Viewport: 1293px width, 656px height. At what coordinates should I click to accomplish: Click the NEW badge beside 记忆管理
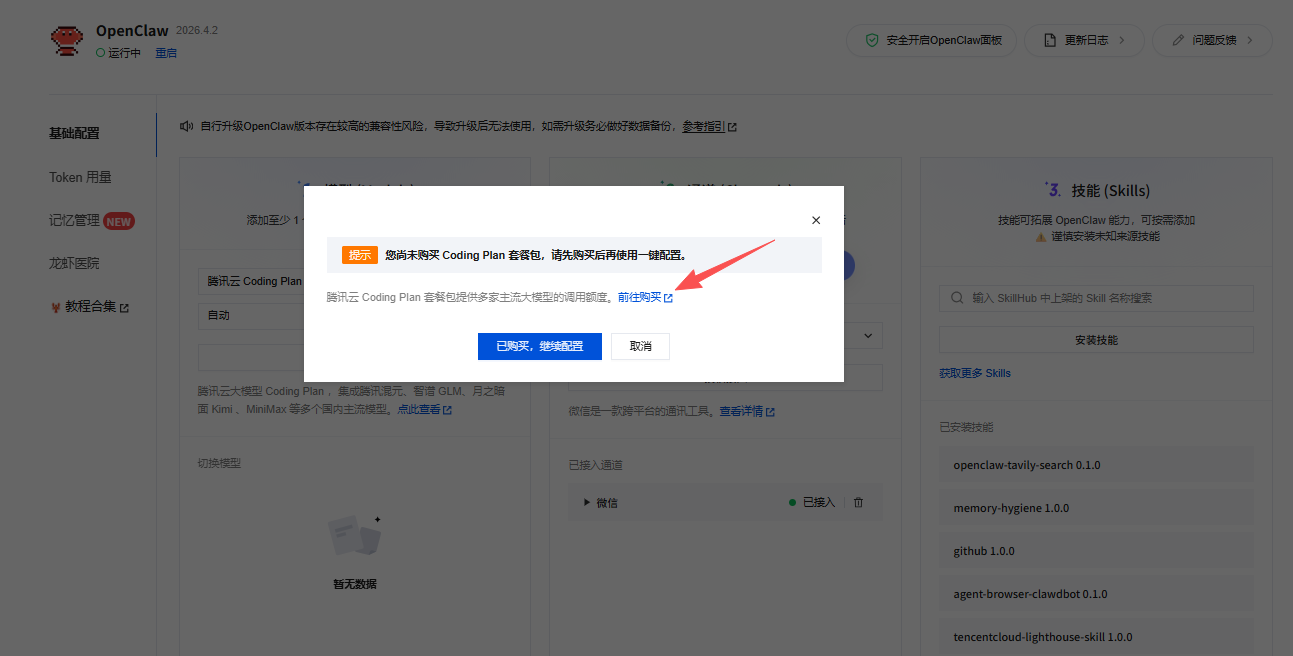point(119,221)
